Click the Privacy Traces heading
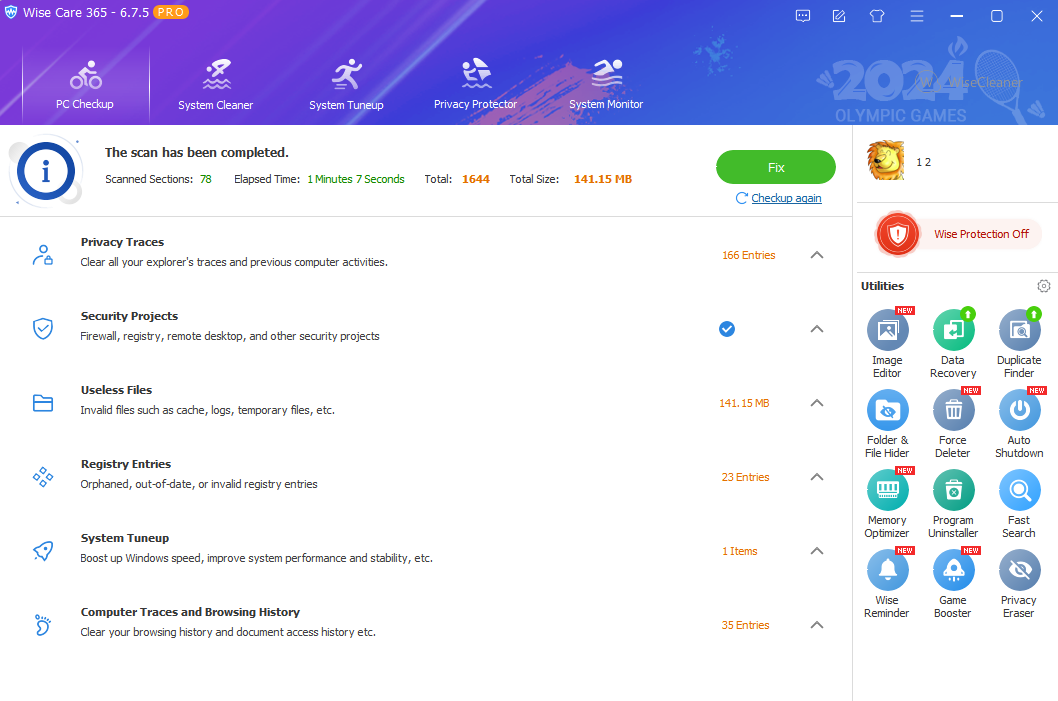 pyautogui.click(x=122, y=242)
